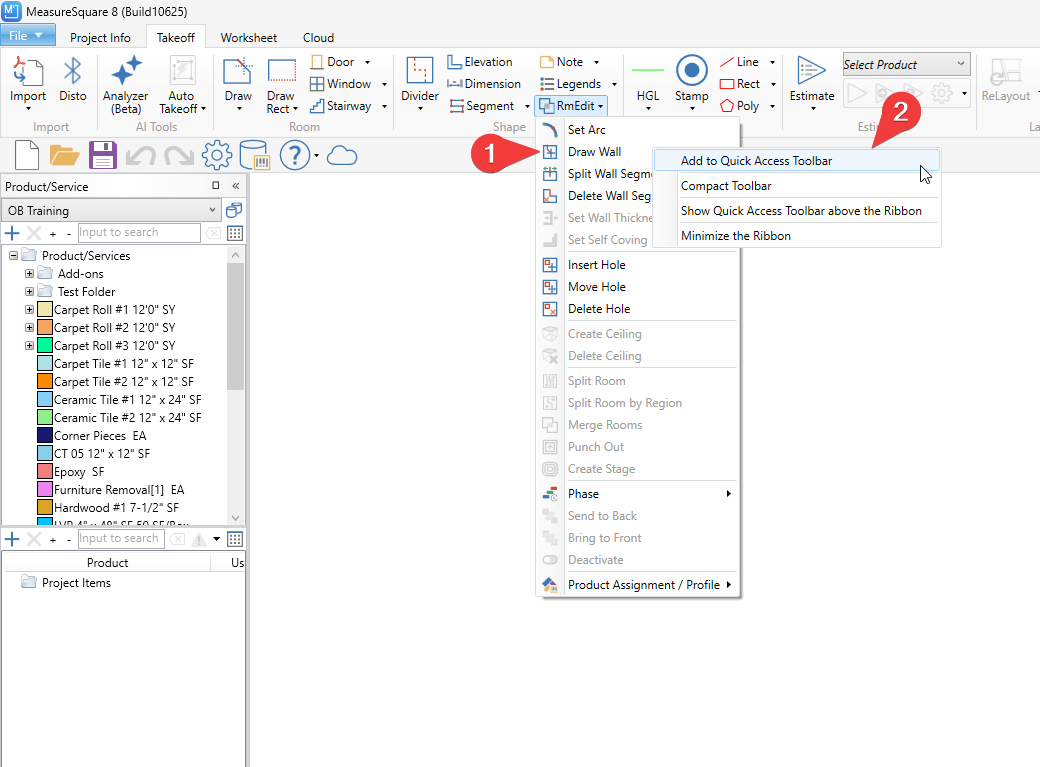Open the Estimate tool
Screen dimensions: 1040x767
pyautogui.click(x=812, y=83)
